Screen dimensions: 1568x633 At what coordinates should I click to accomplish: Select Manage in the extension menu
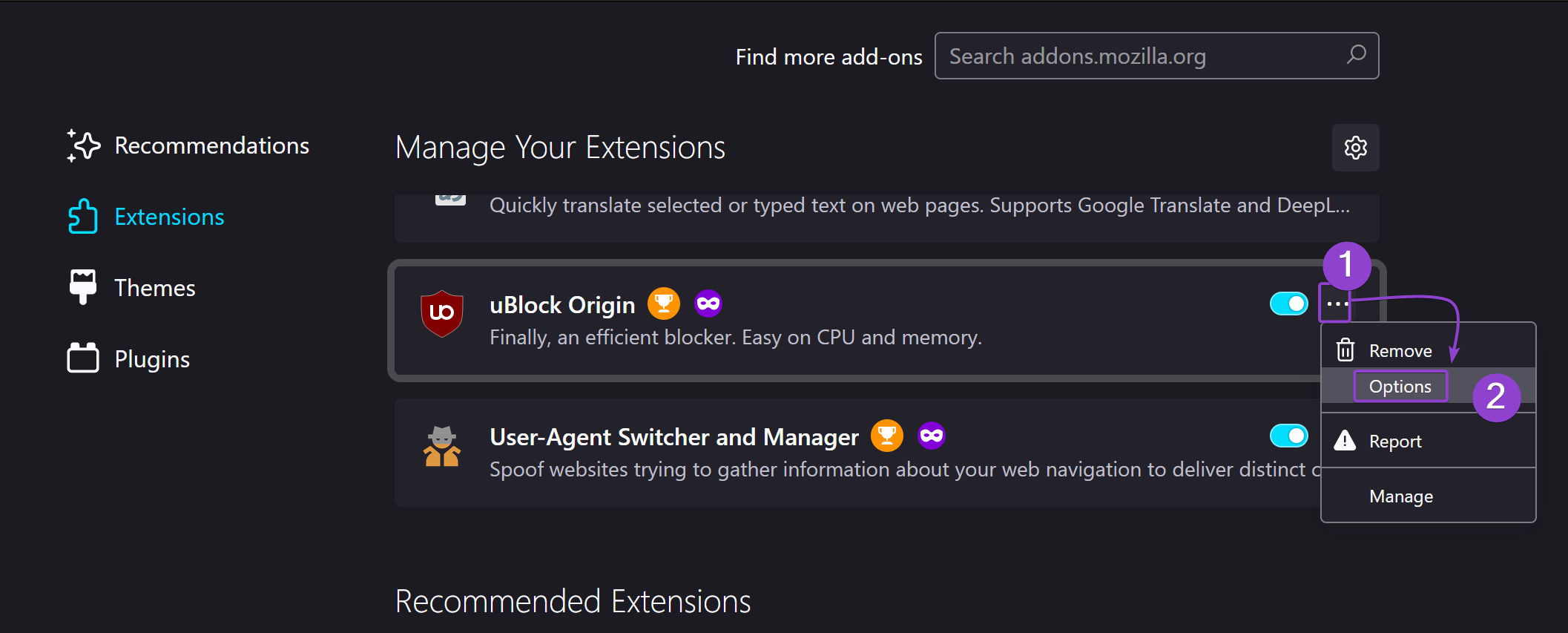click(1429, 496)
